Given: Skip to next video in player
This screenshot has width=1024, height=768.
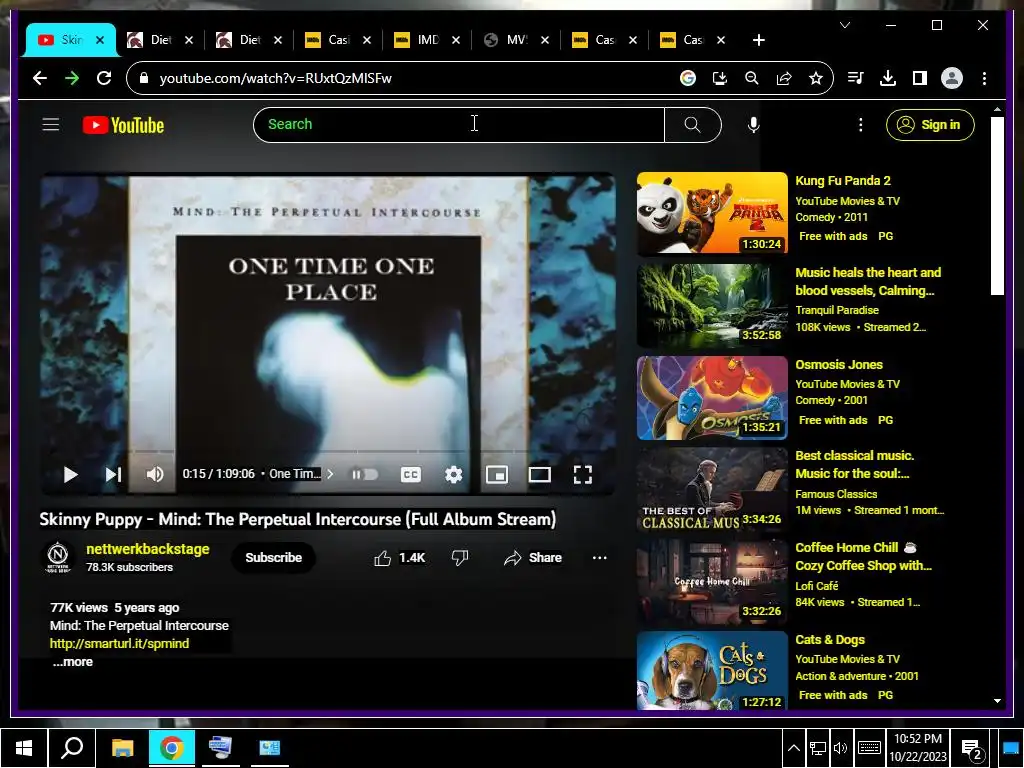Looking at the screenshot, I should [x=113, y=475].
